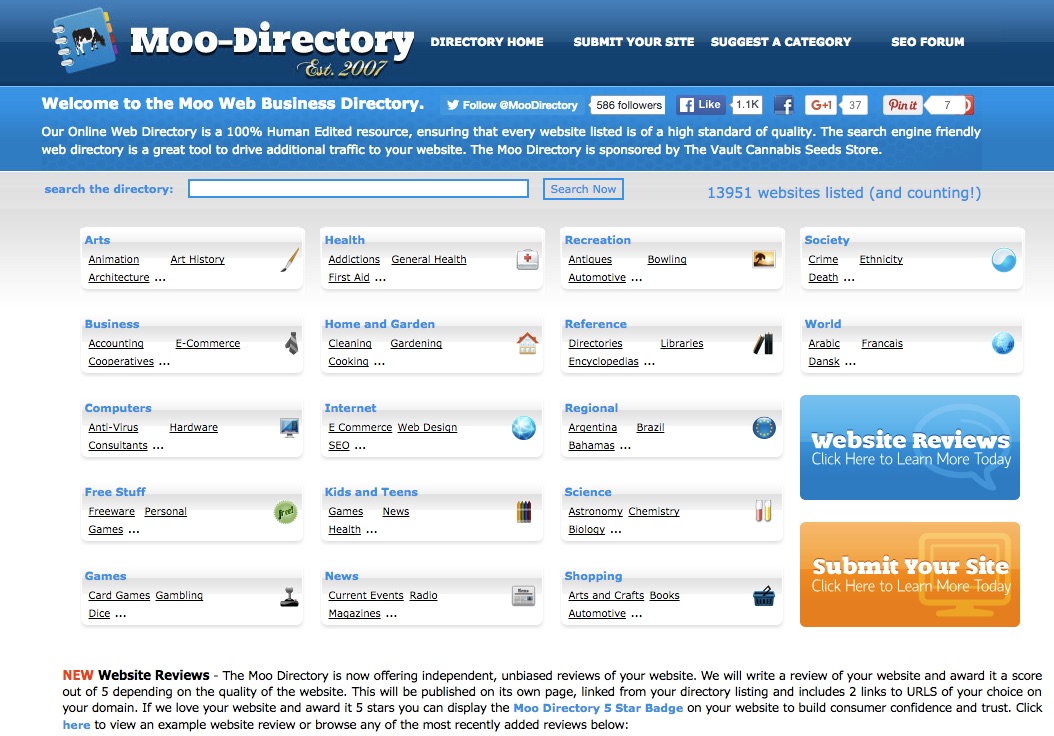Click the Shopping basket icon

click(x=764, y=596)
